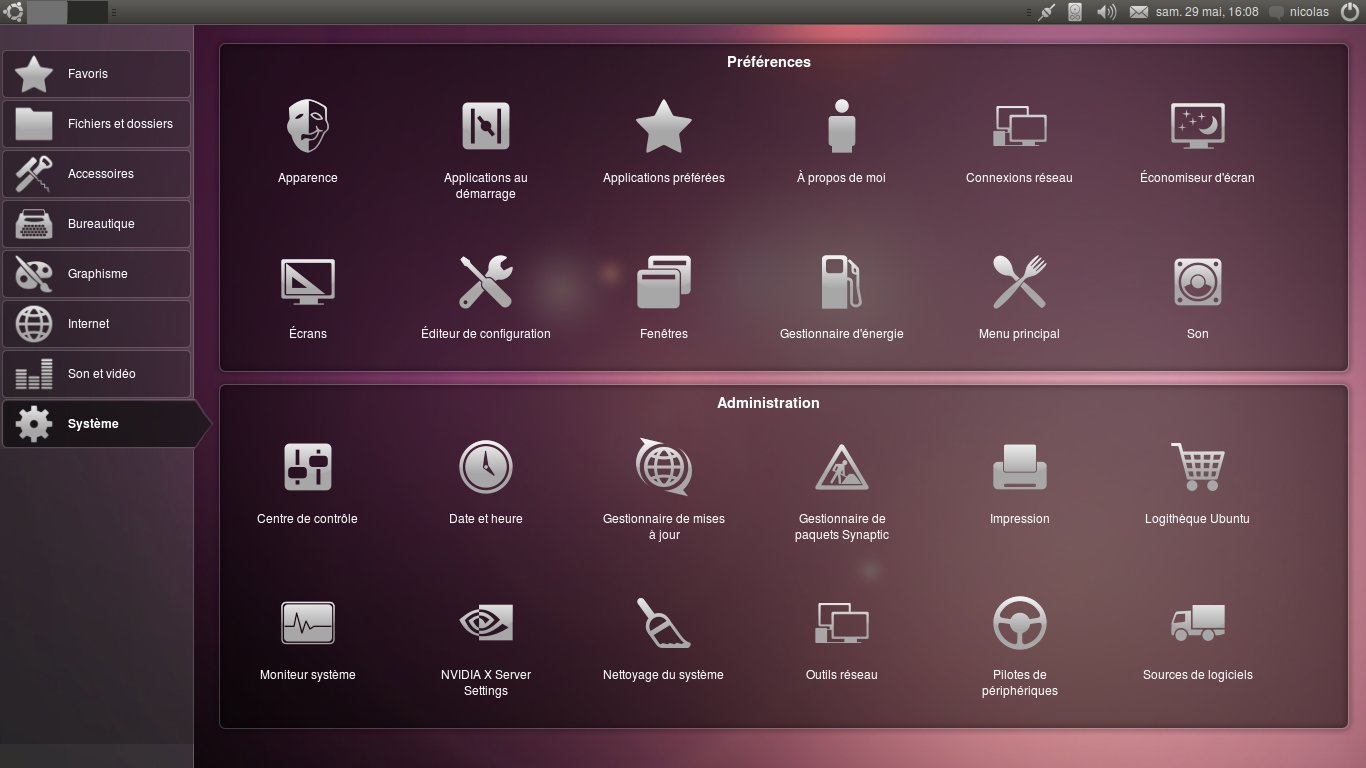The height and width of the screenshot is (768, 1366).
Task: Open Impression printer settings
Action: (1019, 483)
